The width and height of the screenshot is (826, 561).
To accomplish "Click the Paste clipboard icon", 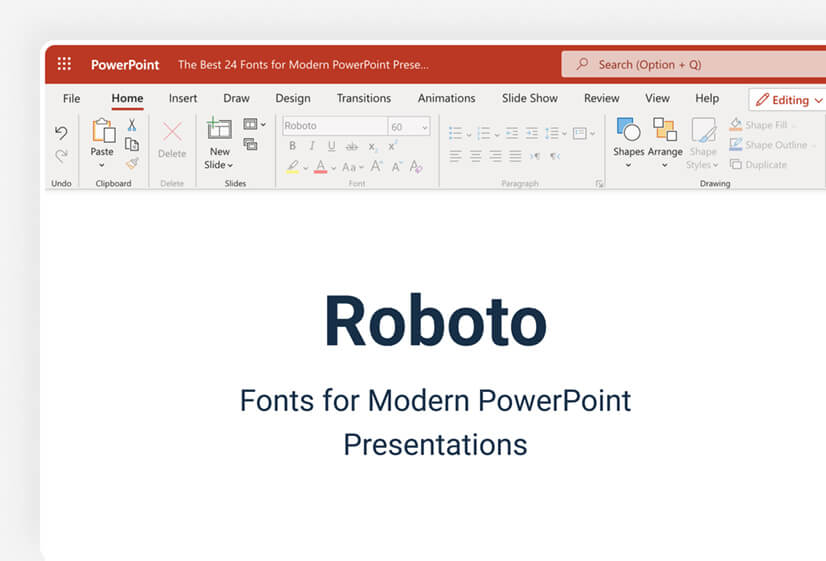I will point(103,131).
